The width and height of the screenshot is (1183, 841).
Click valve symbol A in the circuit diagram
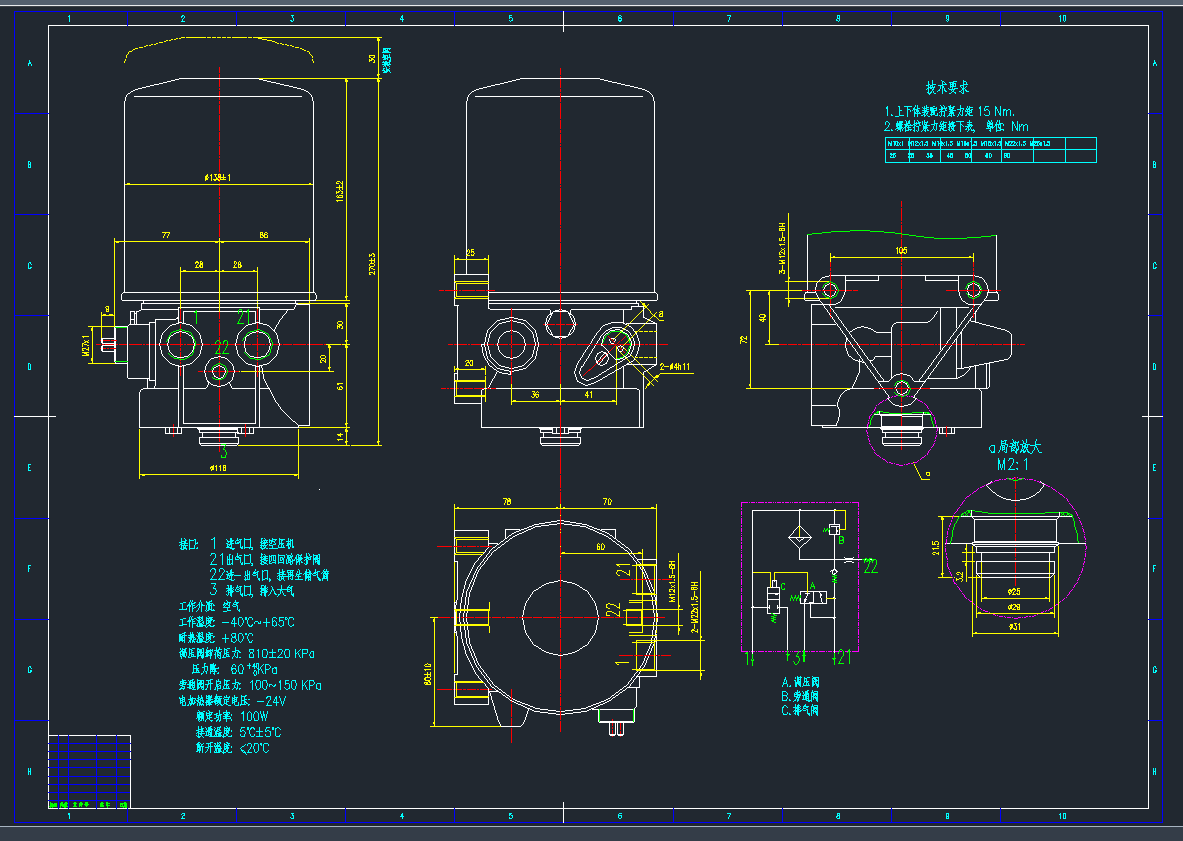[x=813, y=598]
